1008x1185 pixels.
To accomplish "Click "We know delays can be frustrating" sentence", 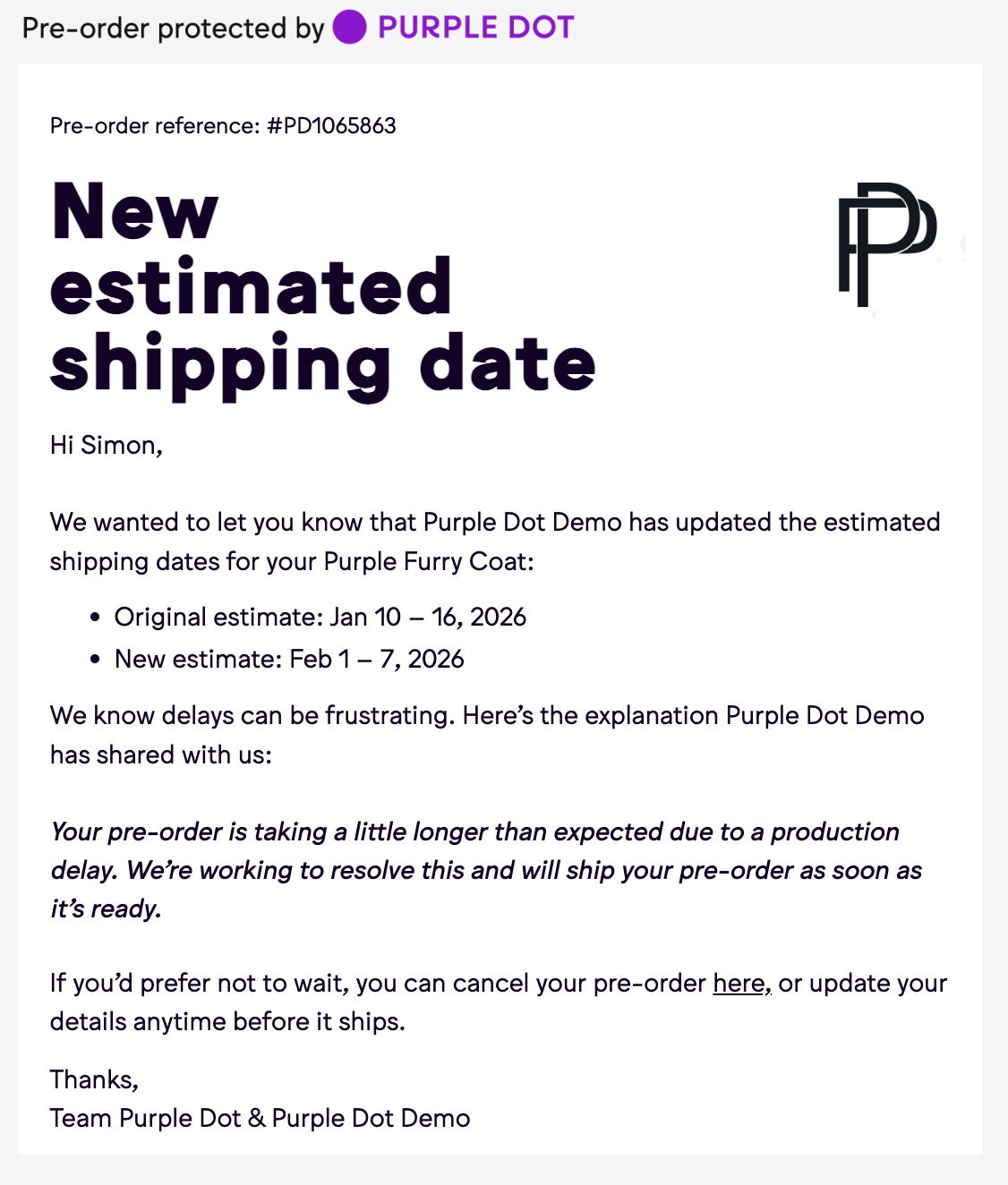I will tap(252, 715).
